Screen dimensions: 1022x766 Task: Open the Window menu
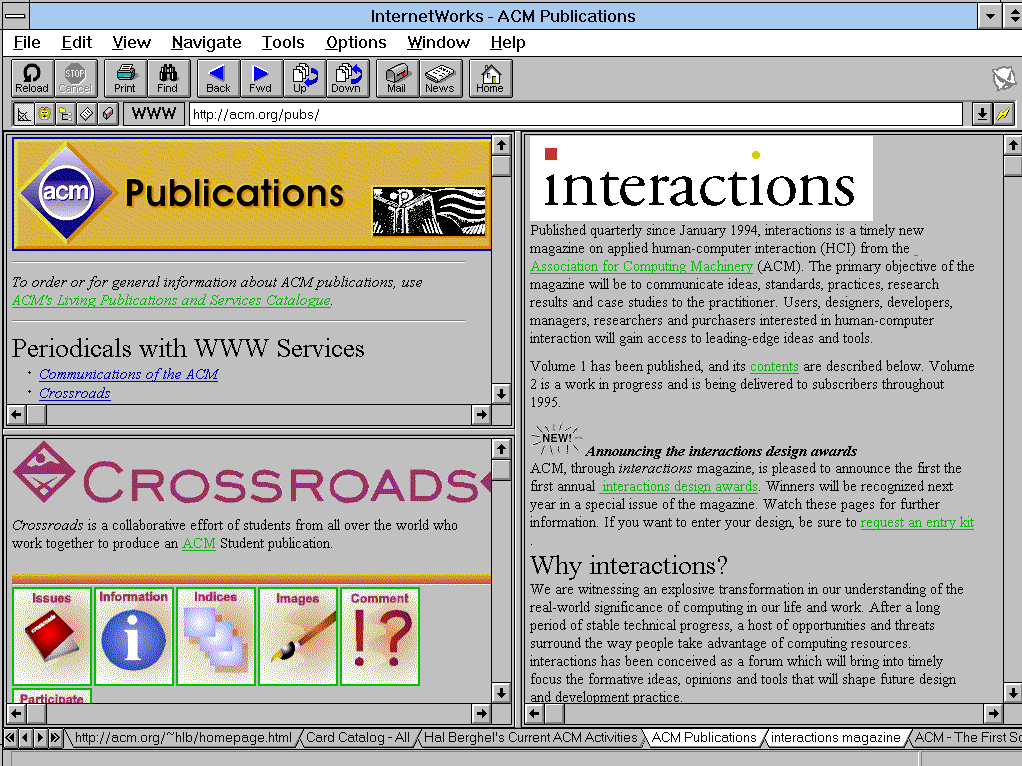[438, 42]
